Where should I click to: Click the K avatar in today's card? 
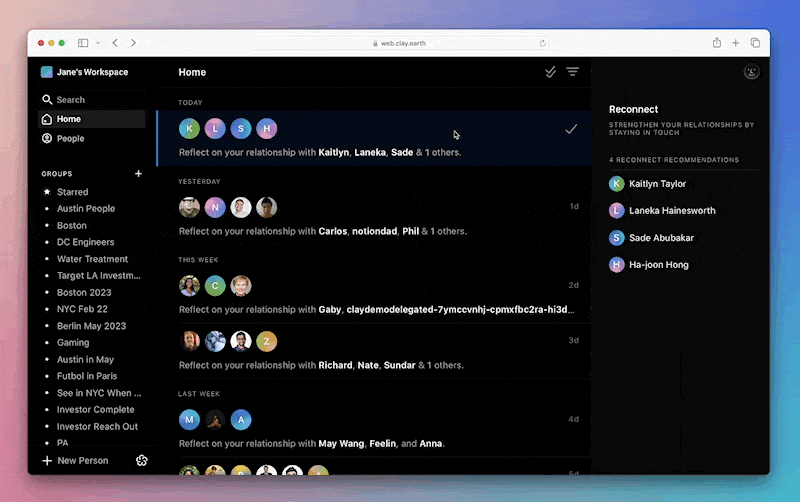point(189,129)
